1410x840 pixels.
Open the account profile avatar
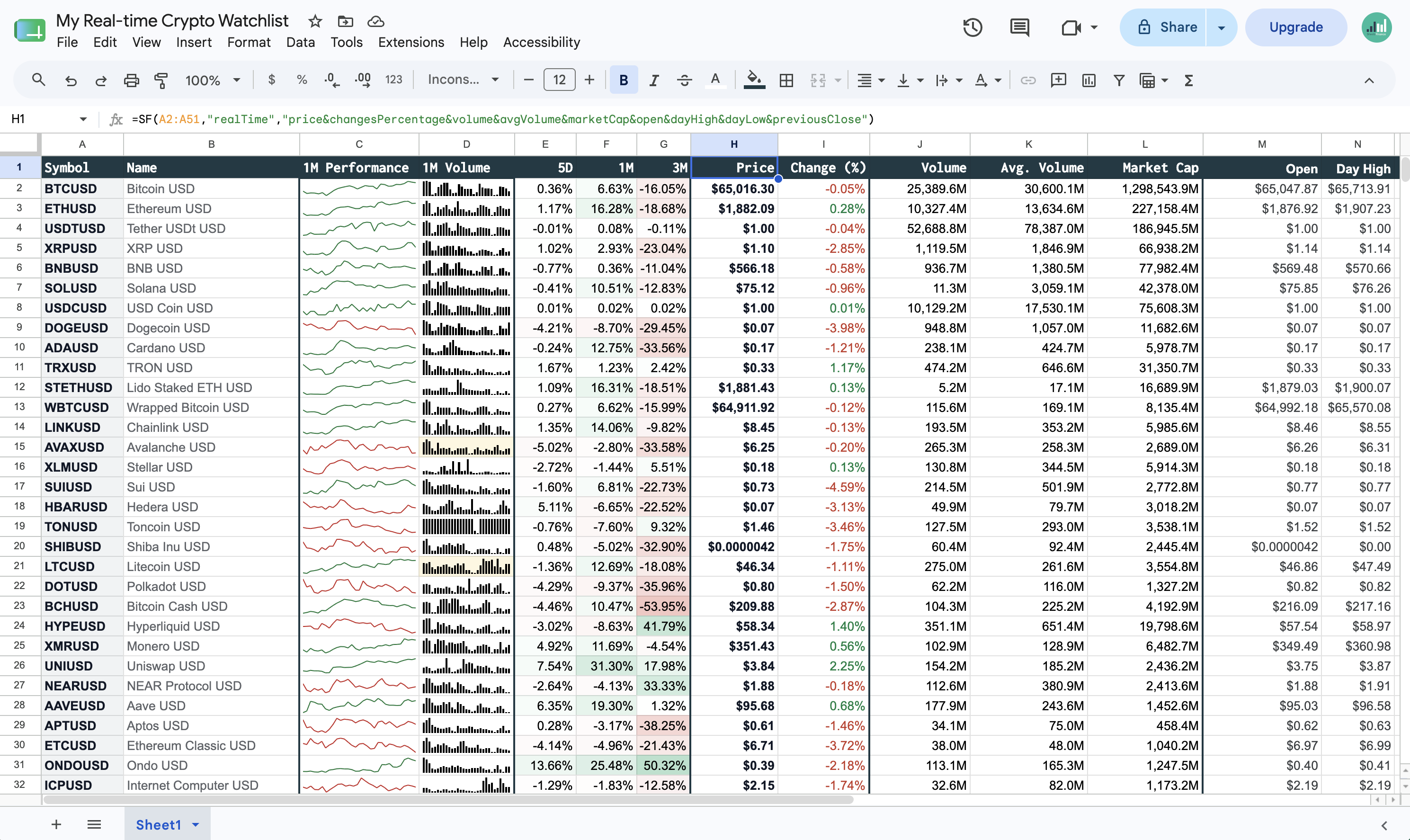tap(1376, 27)
